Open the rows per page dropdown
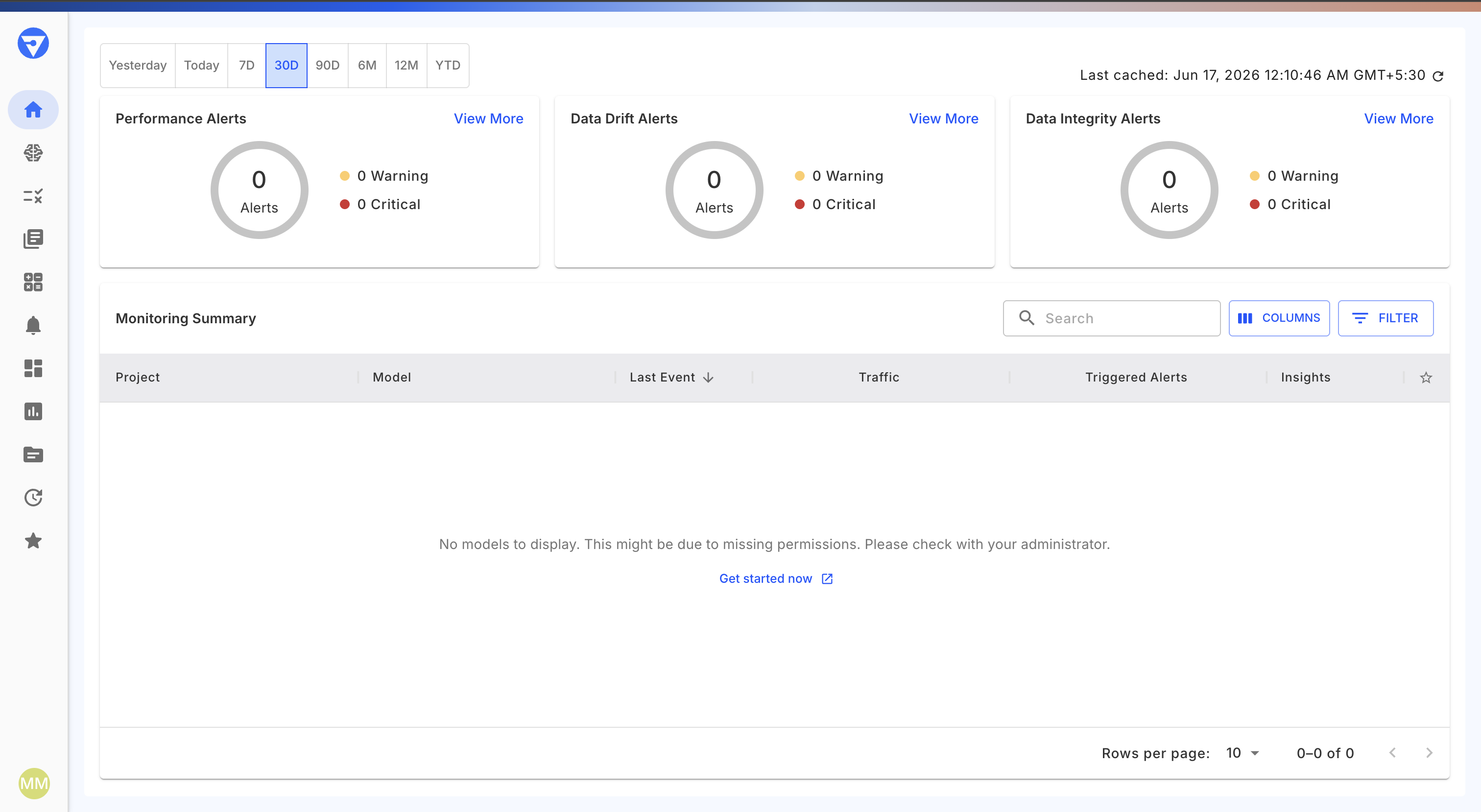1481x812 pixels. pyautogui.click(x=1242, y=753)
